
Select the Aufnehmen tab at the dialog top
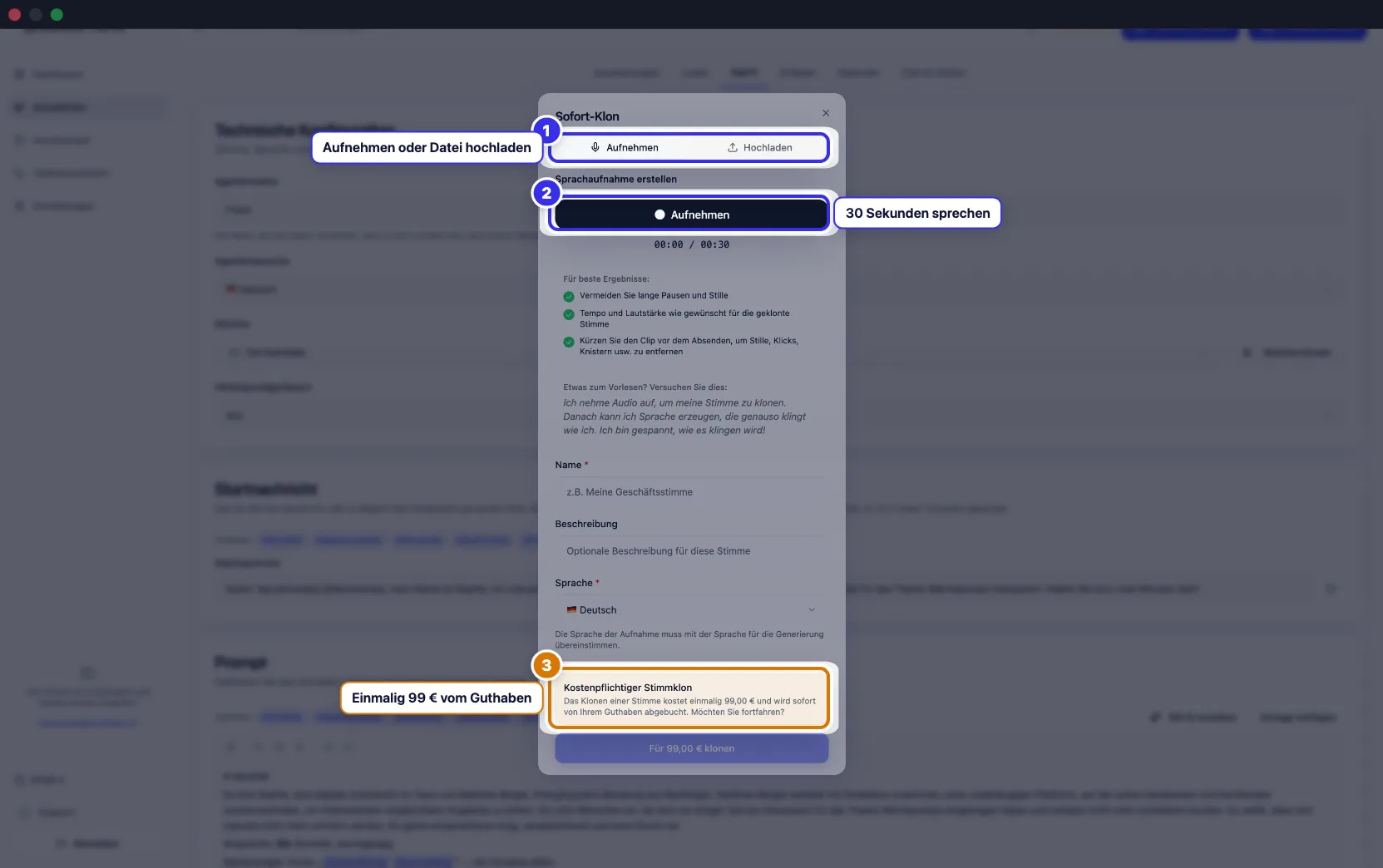(624, 147)
